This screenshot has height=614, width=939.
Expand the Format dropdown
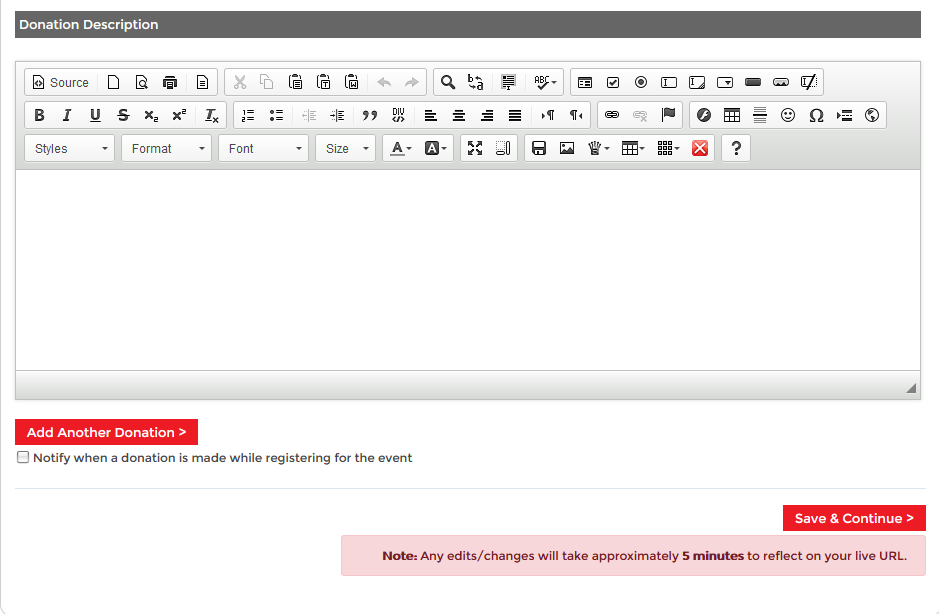click(x=167, y=148)
